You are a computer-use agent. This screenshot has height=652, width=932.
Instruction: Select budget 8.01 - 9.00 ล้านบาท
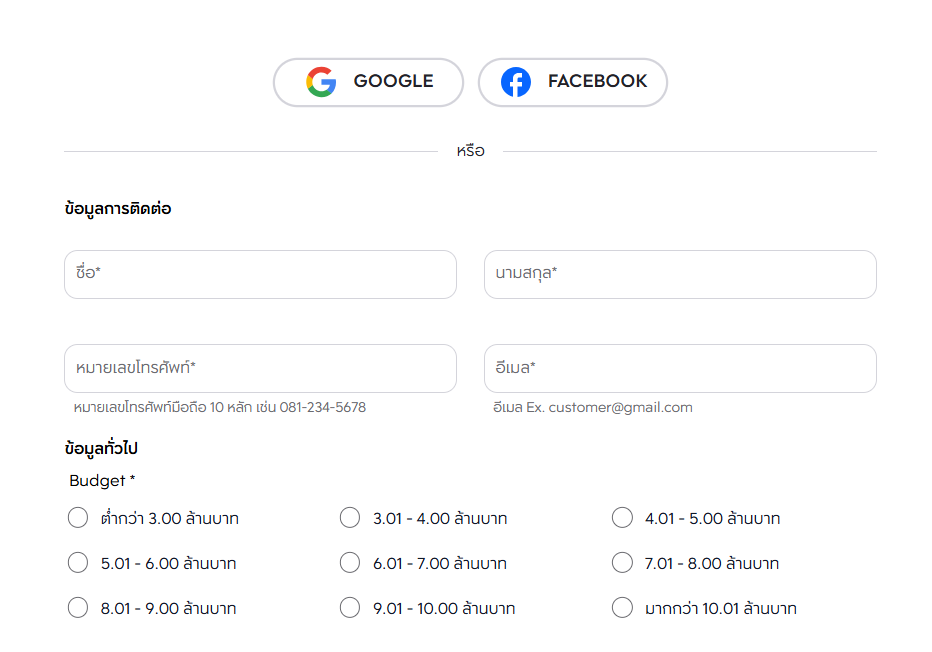pyautogui.click(x=78, y=608)
